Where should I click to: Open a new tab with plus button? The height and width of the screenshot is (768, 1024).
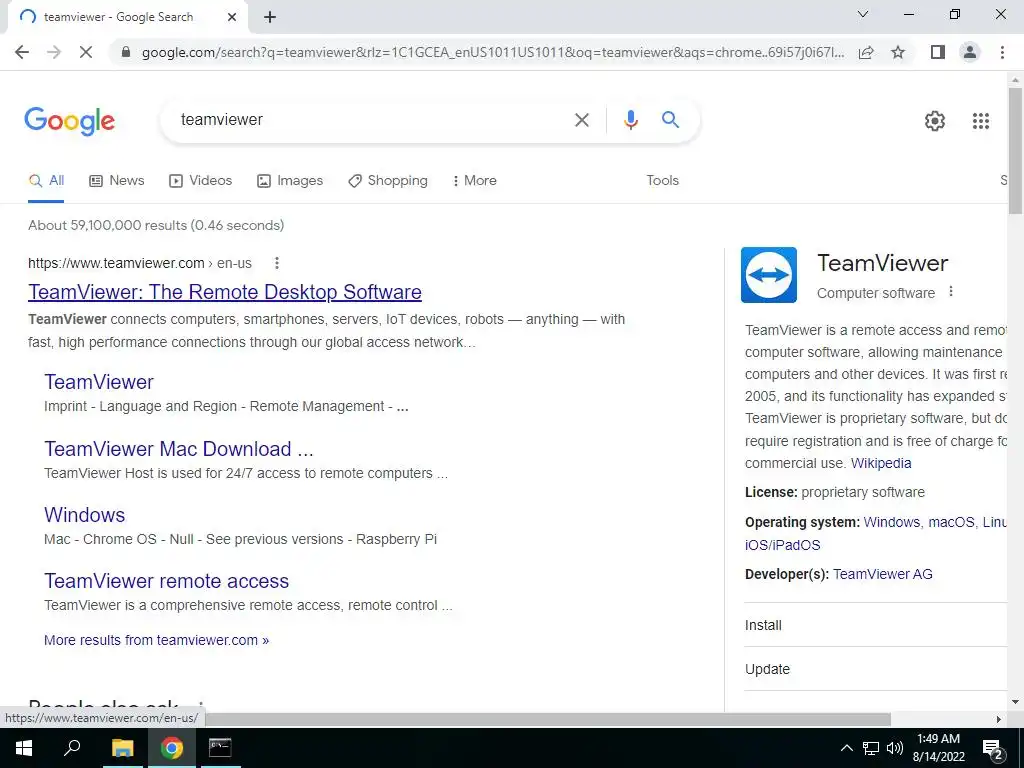click(270, 17)
